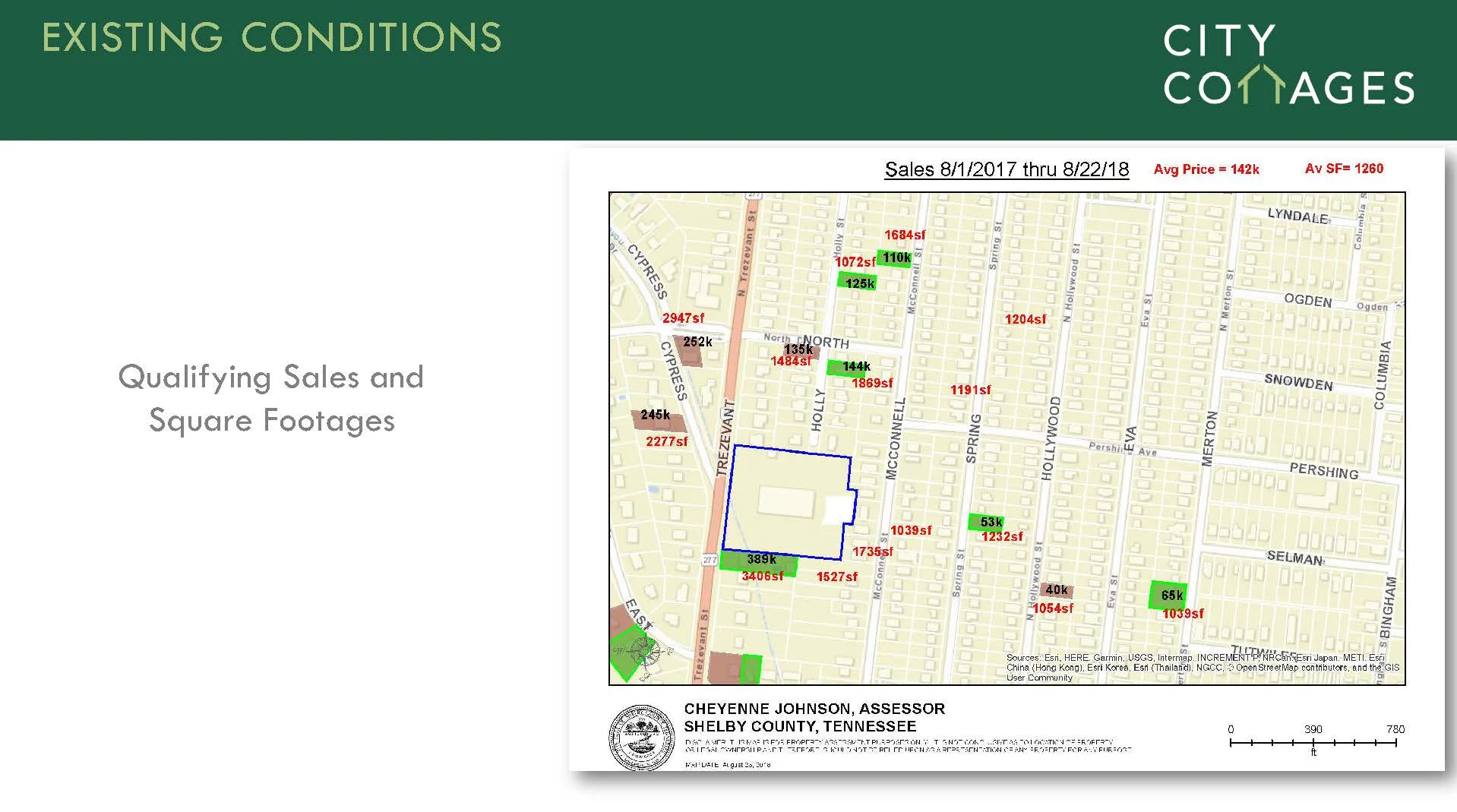Click the 'EXISTING CONDITIONS' slide title
This screenshot has height=812, width=1457.
pos(271,37)
